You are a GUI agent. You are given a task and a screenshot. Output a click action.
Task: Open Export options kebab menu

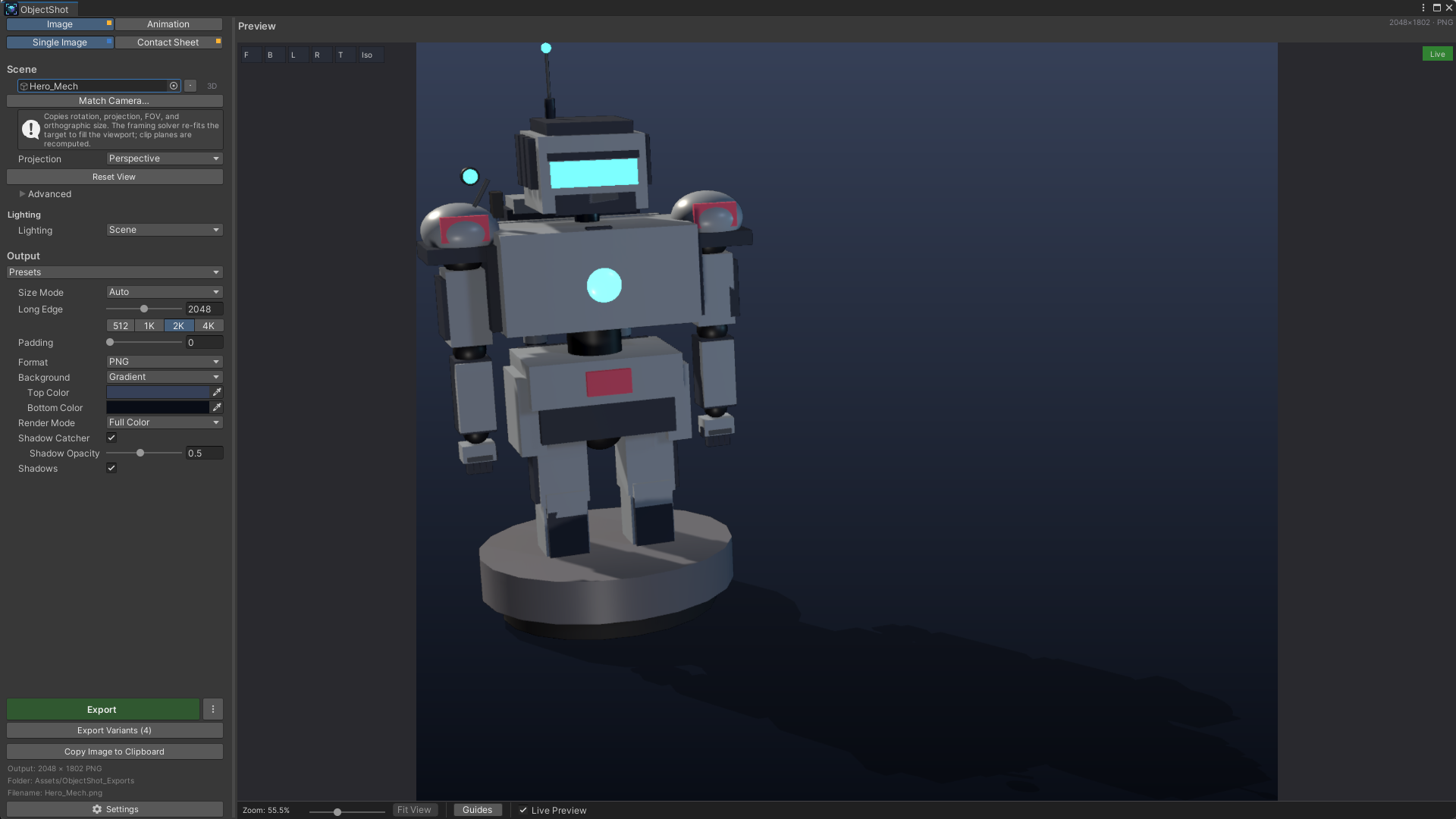pyautogui.click(x=213, y=709)
